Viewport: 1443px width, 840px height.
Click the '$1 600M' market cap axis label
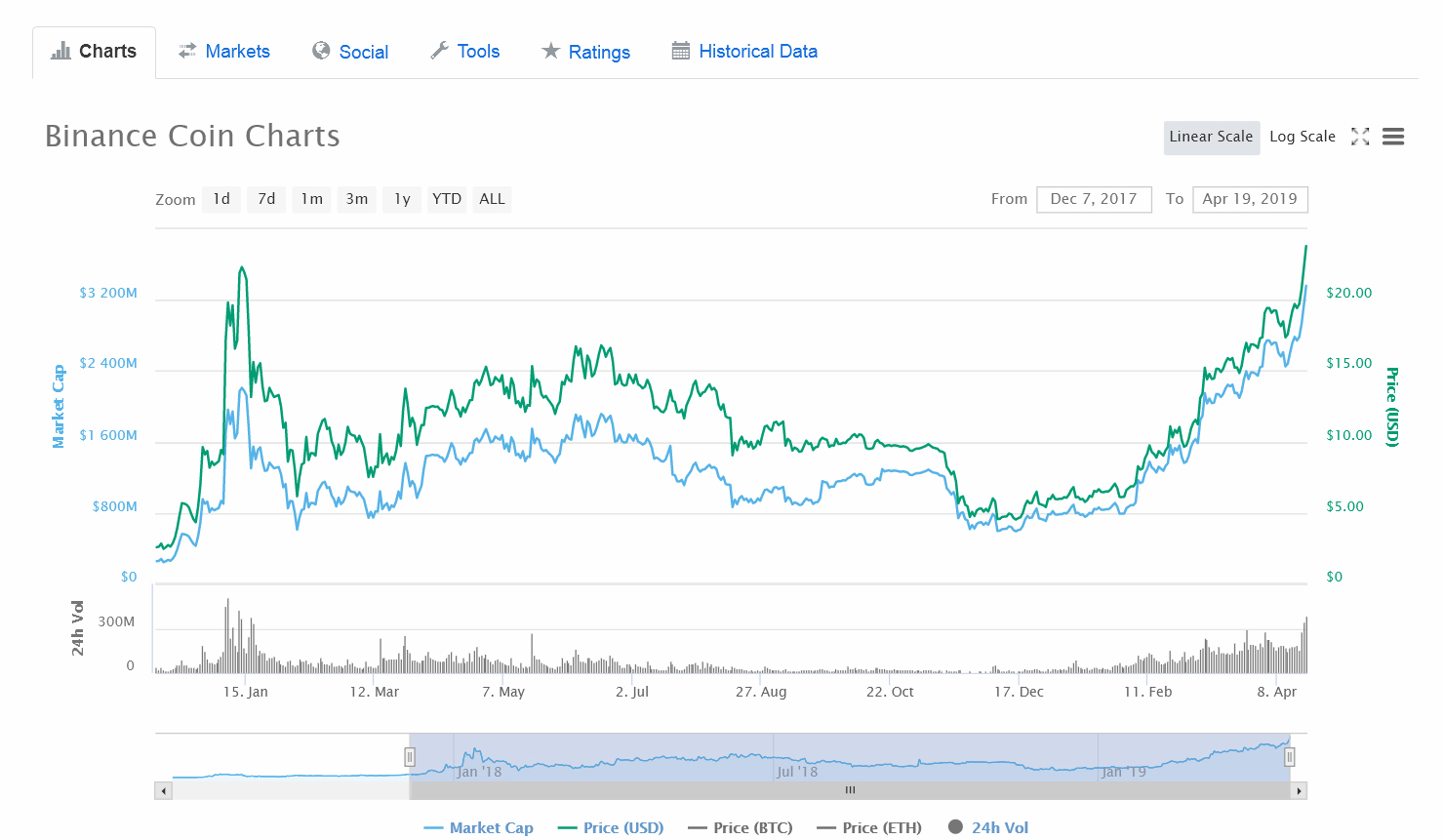coord(108,435)
